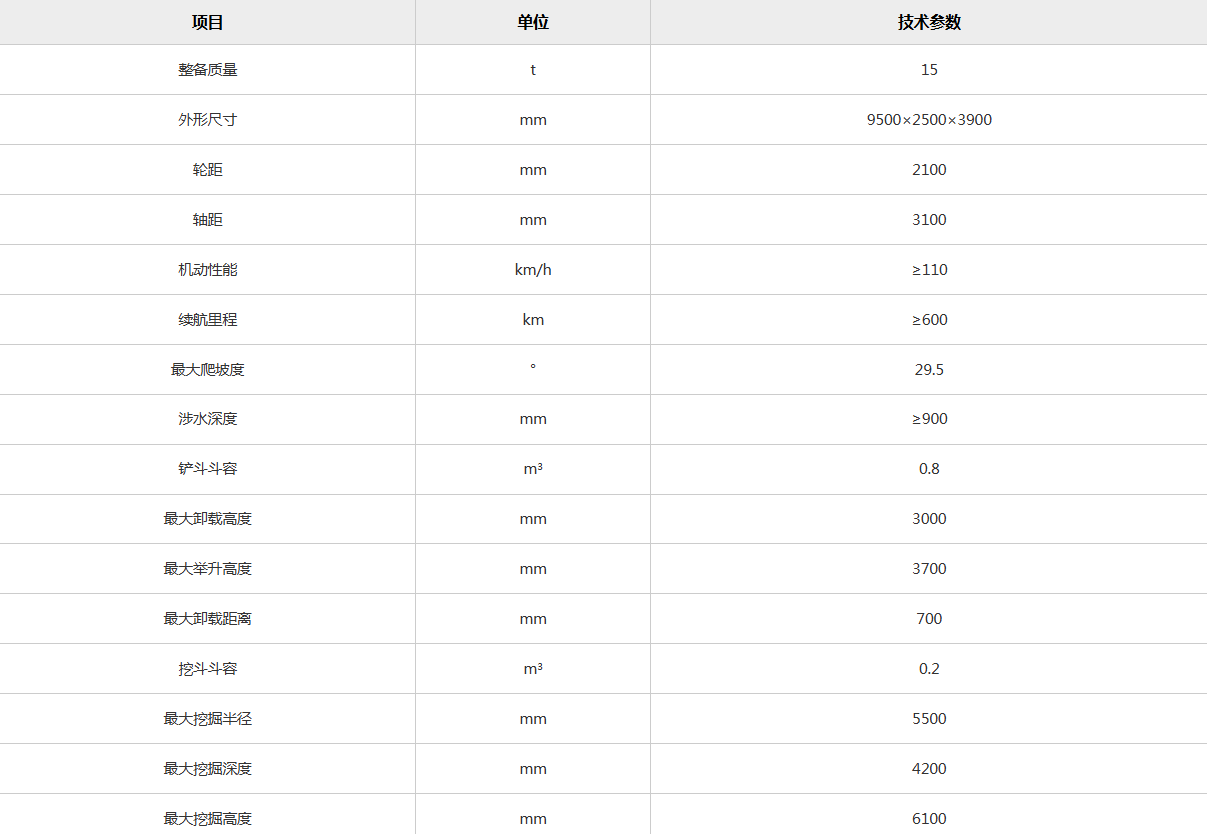Viewport: 1207px width, 834px height.
Task: Select the 整备质量 row label
Action: (x=208, y=70)
